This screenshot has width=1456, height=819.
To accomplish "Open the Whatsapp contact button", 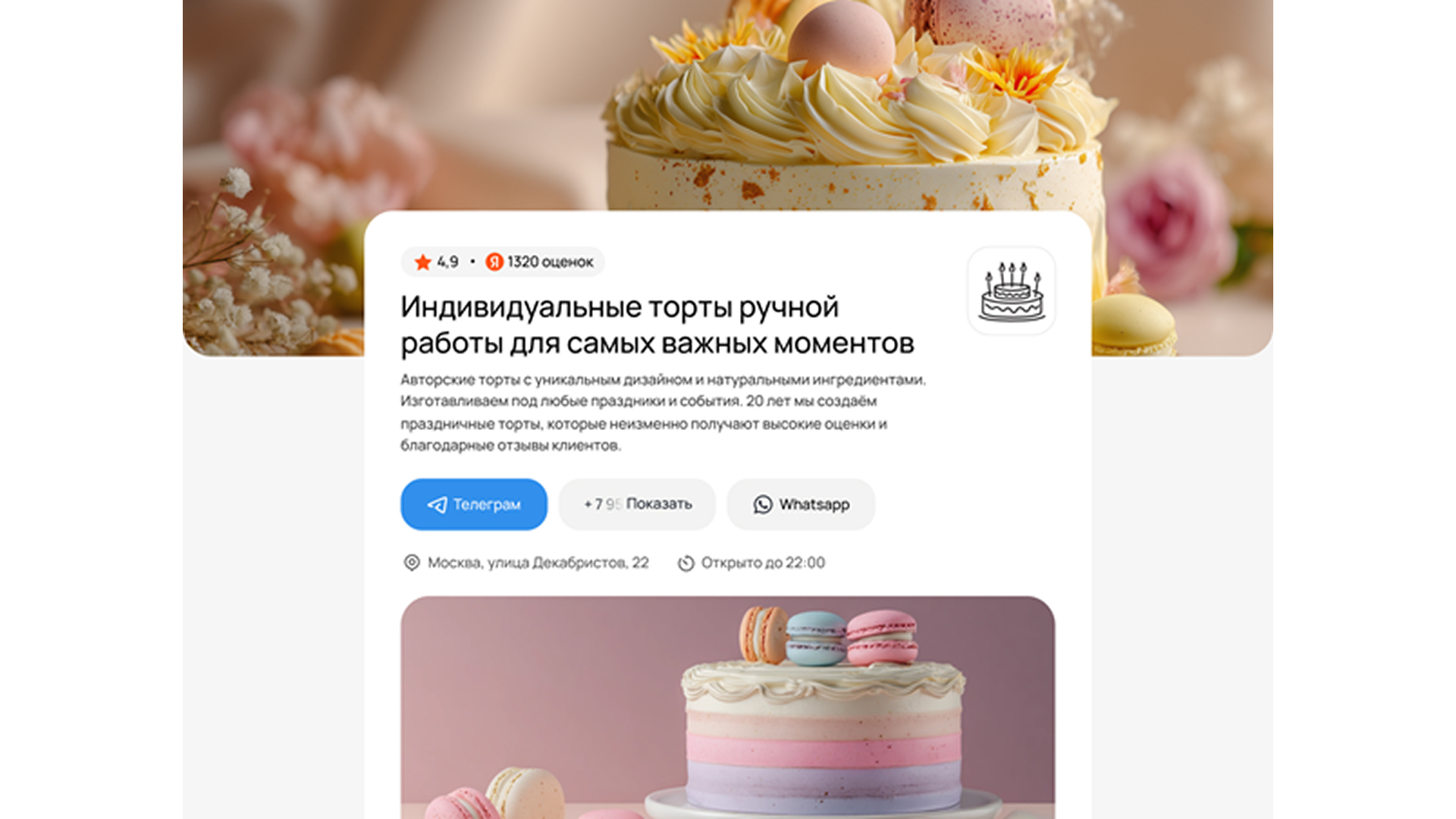I will click(x=801, y=504).
